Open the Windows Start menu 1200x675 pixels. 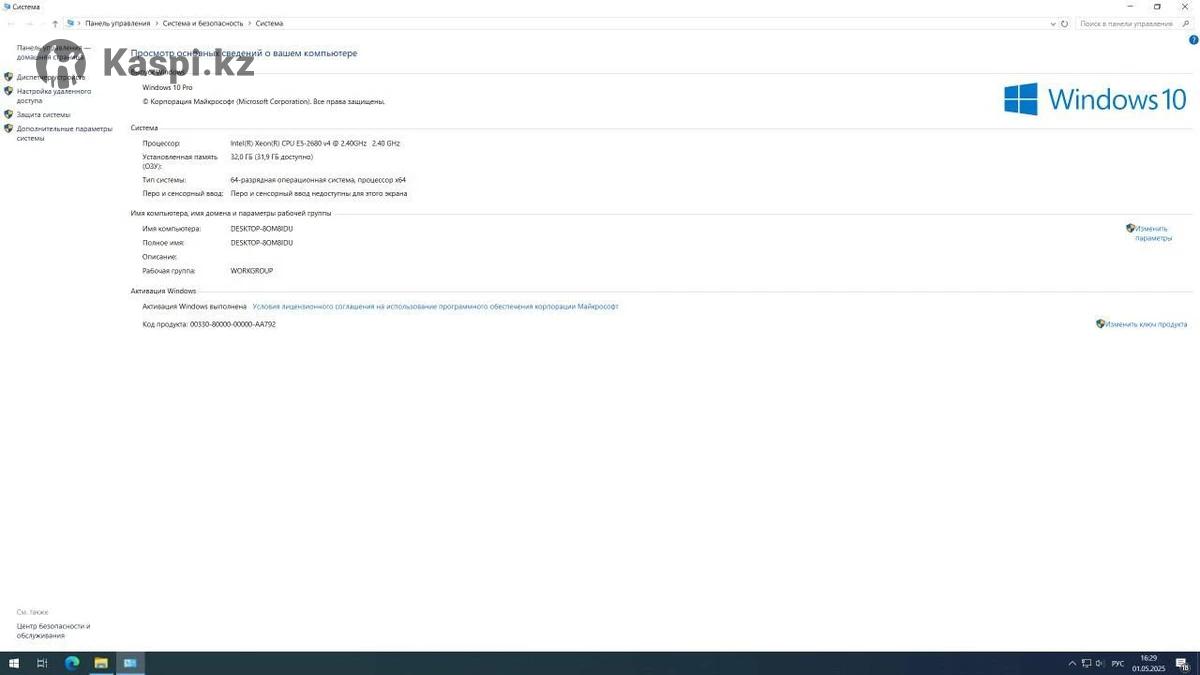14,663
